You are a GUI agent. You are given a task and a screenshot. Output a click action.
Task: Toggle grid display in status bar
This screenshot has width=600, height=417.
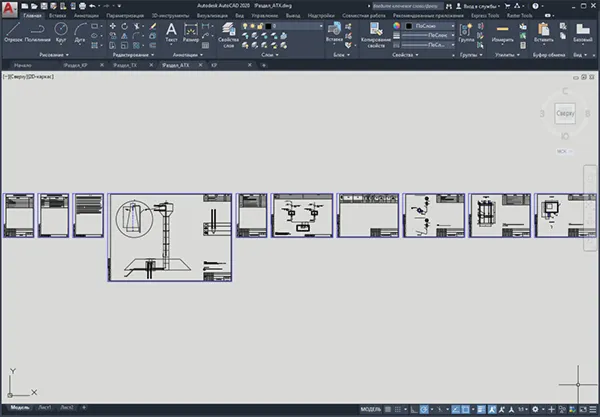388,409
